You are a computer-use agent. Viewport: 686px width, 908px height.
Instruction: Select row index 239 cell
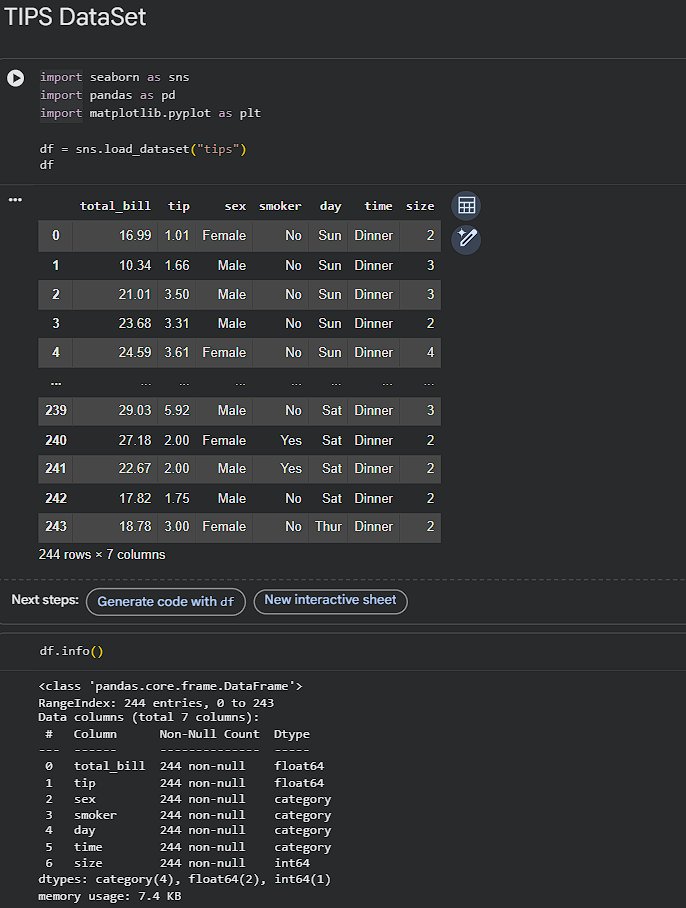point(56,411)
